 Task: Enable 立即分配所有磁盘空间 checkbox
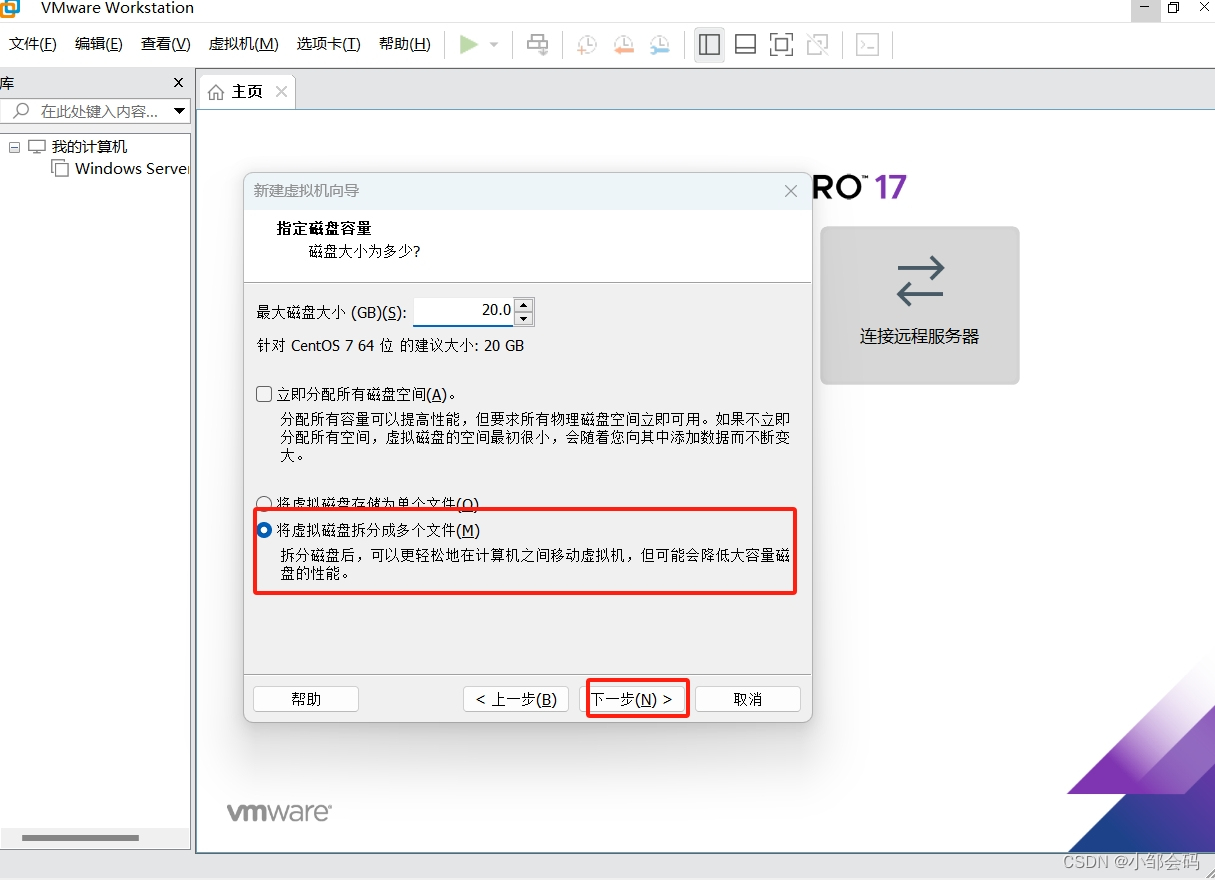coord(264,394)
